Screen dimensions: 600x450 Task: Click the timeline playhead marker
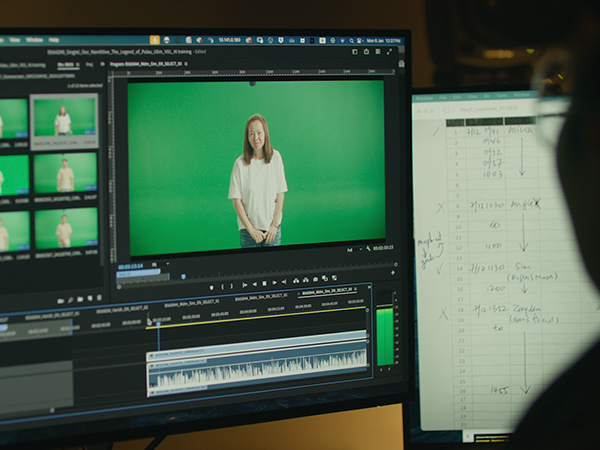(x=158, y=324)
